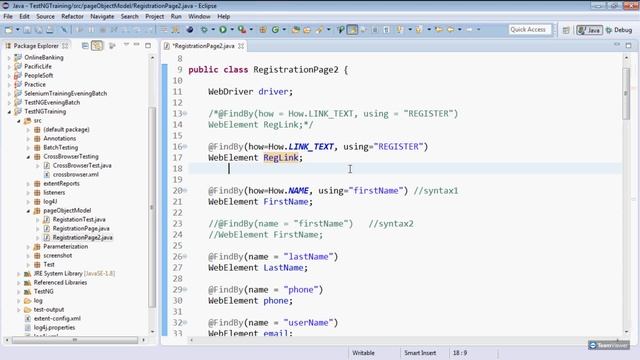This screenshot has height=360, width=640.
Task: Open the Debug dropdown arrow
Action: [213, 30]
